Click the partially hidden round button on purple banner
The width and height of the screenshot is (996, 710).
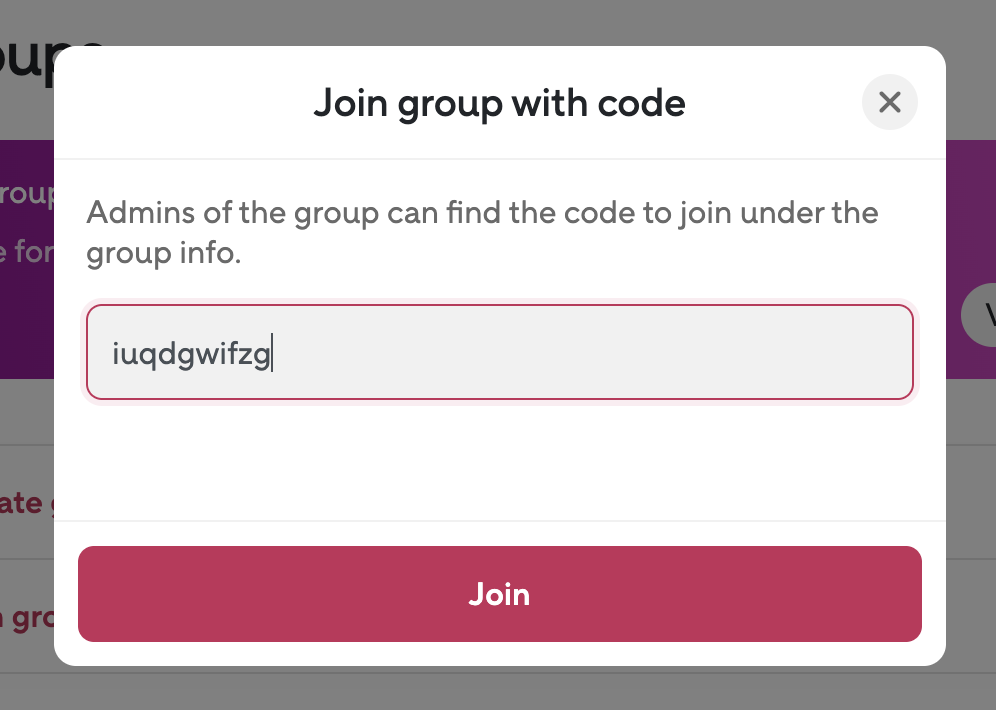pos(980,316)
